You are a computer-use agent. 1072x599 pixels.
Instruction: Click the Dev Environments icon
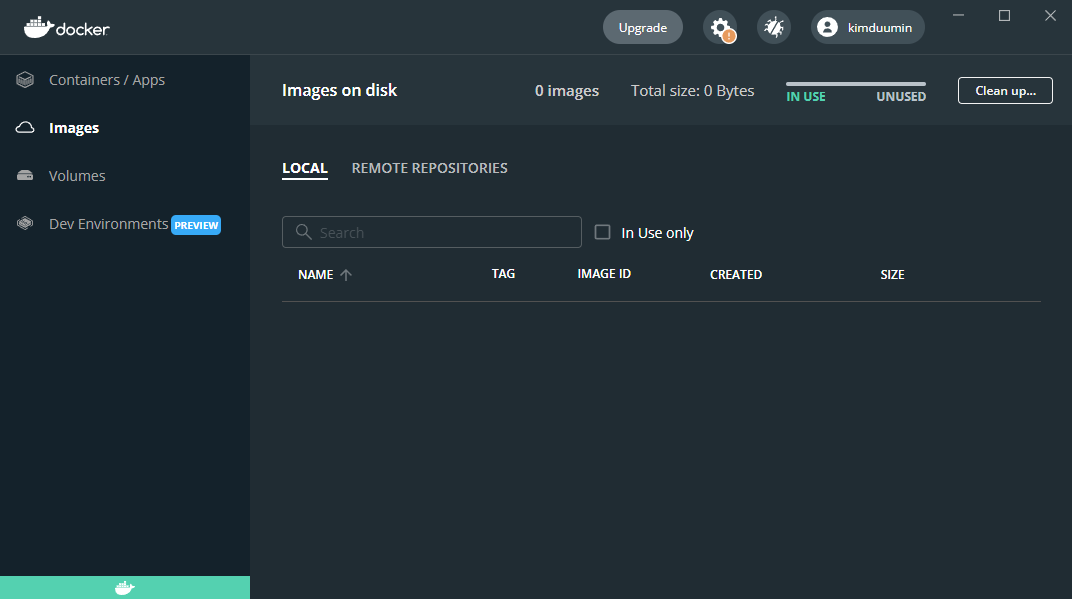point(25,224)
